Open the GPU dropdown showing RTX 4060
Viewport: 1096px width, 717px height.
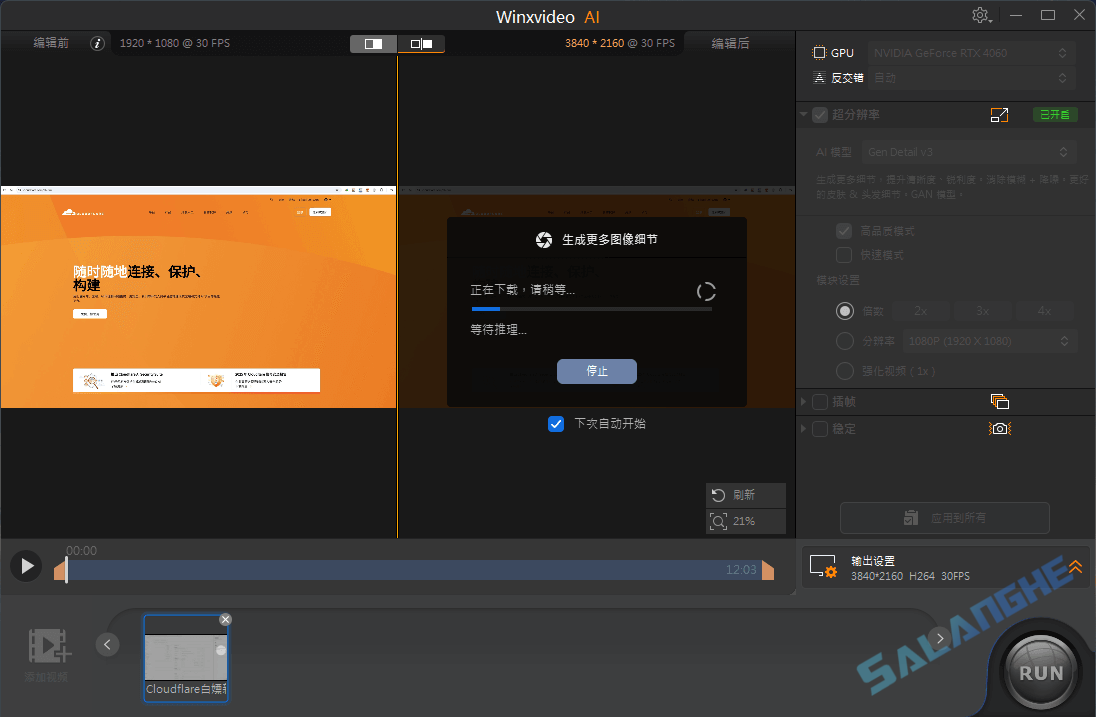point(970,52)
